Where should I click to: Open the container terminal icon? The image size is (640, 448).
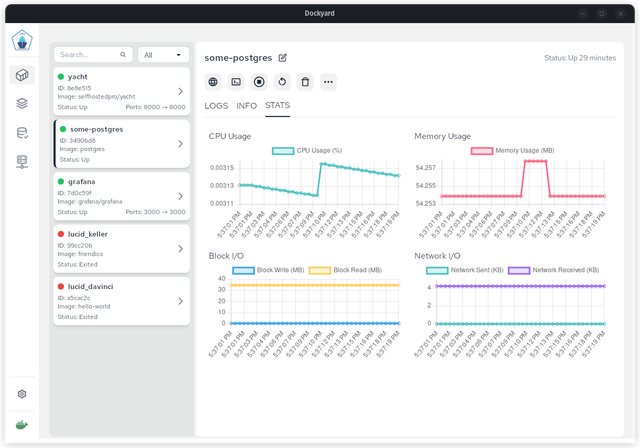point(236,82)
